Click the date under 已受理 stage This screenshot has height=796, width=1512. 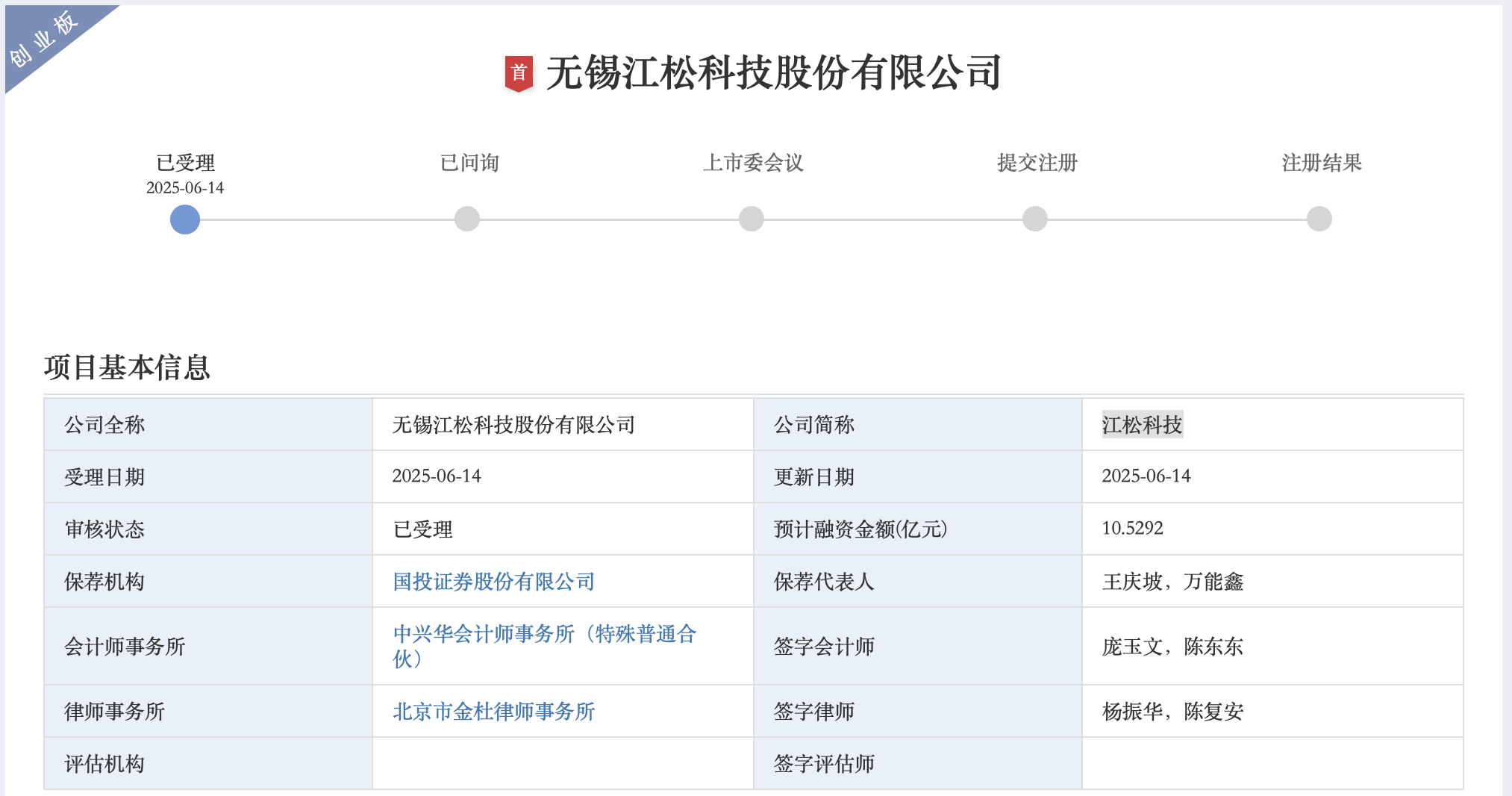pyautogui.click(x=185, y=187)
